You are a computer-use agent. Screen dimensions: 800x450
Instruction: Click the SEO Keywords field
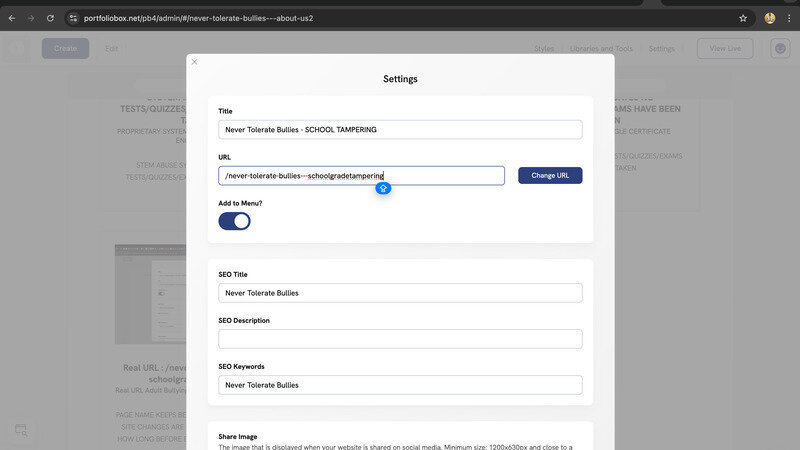pyautogui.click(x=400, y=385)
